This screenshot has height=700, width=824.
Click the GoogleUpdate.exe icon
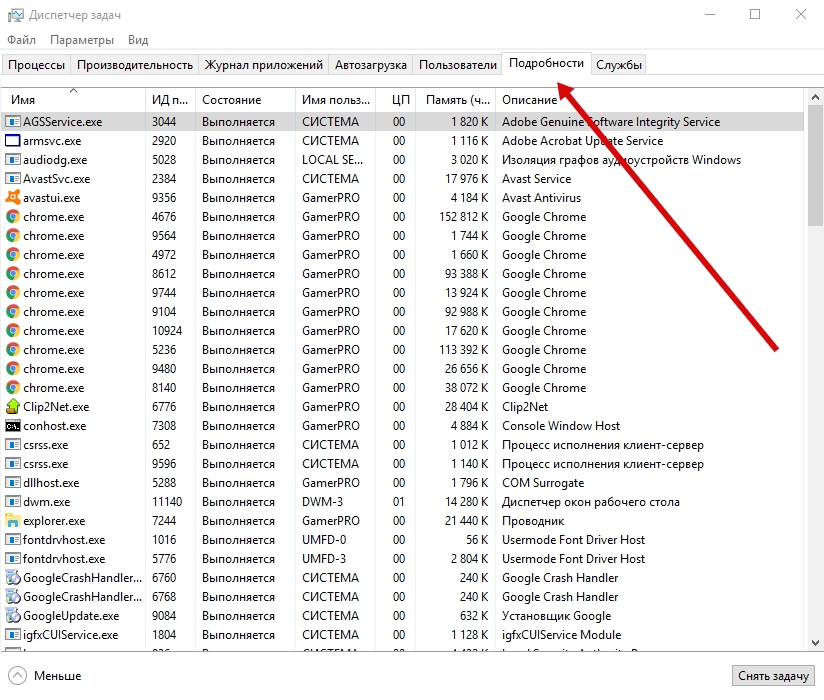(x=13, y=615)
